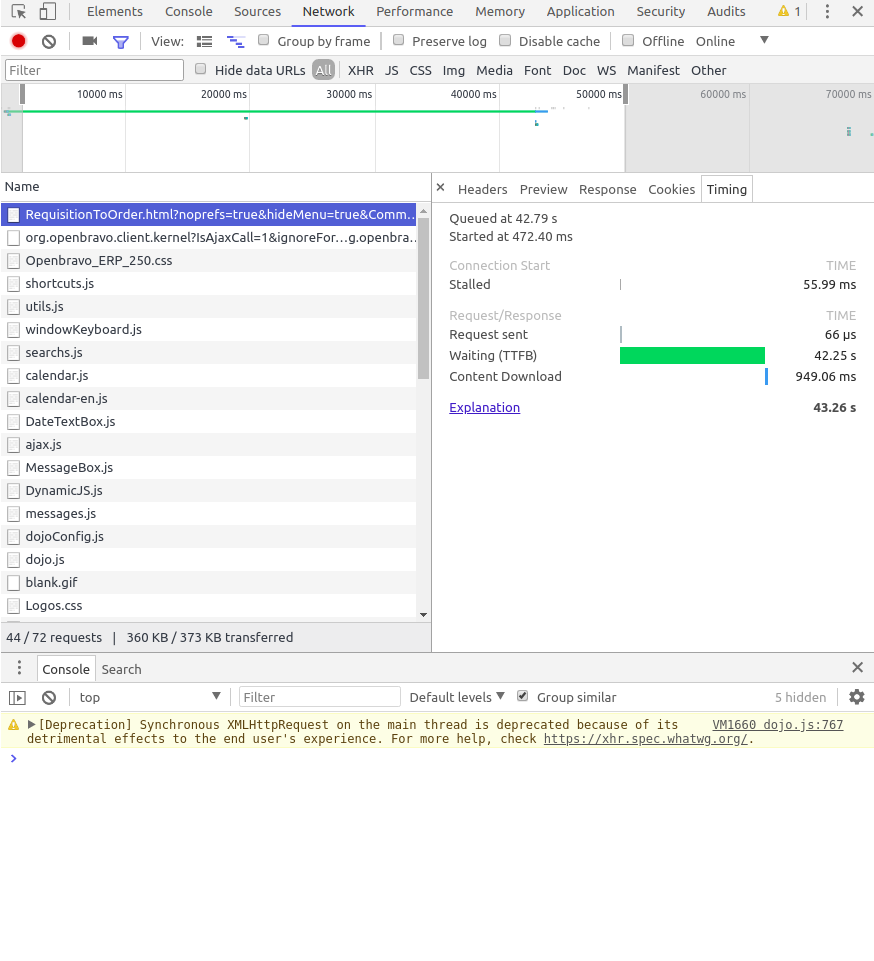
Task: Click the network Filter text field
Action: click(95, 70)
